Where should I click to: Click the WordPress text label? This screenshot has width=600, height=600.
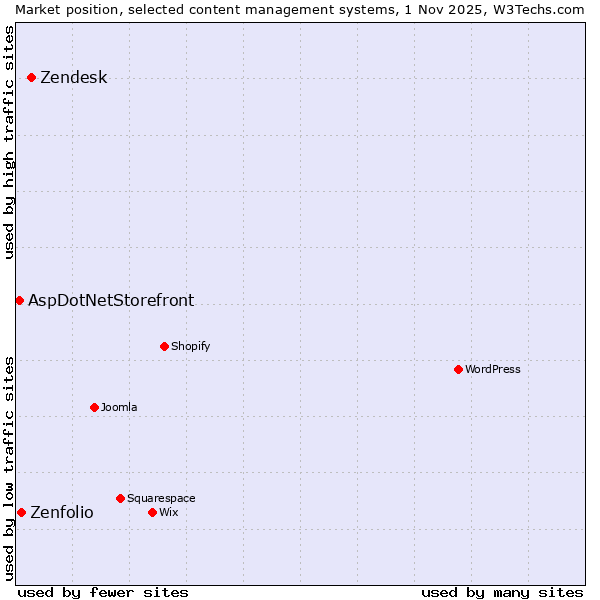point(492,369)
